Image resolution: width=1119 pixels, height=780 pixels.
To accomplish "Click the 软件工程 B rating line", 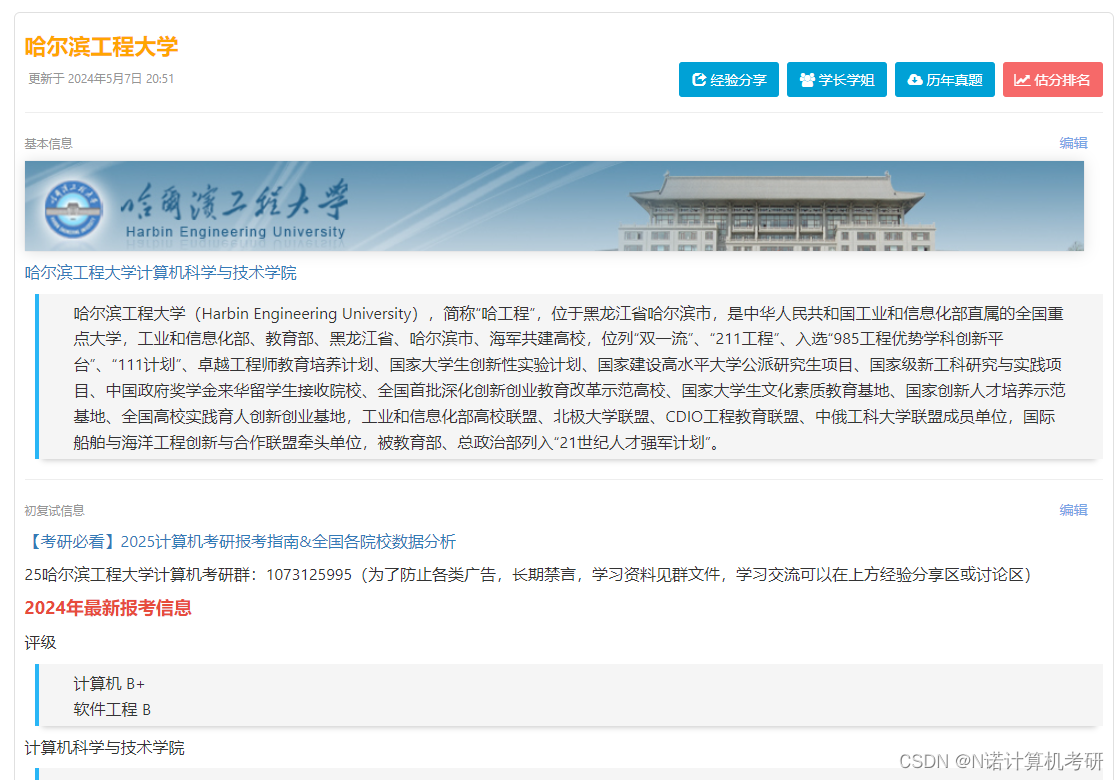I will [x=112, y=709].
